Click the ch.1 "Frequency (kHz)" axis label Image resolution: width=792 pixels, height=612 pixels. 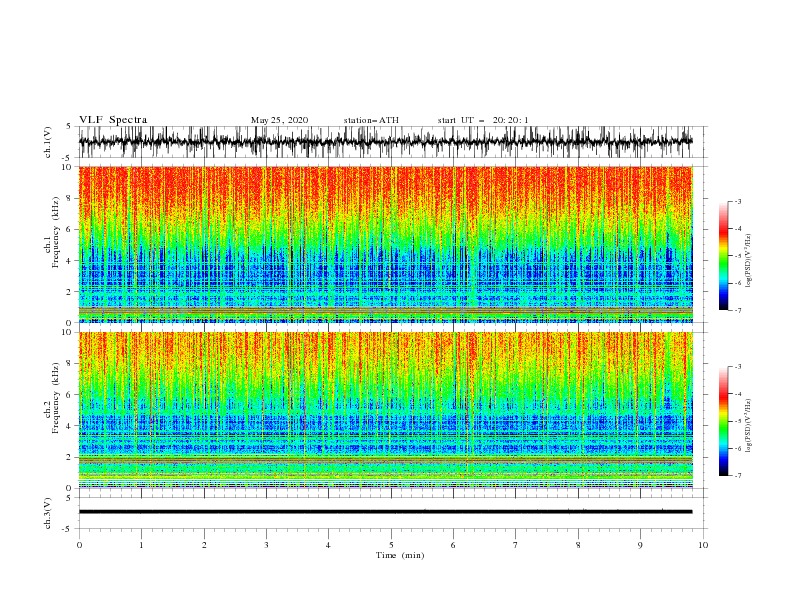56,233
